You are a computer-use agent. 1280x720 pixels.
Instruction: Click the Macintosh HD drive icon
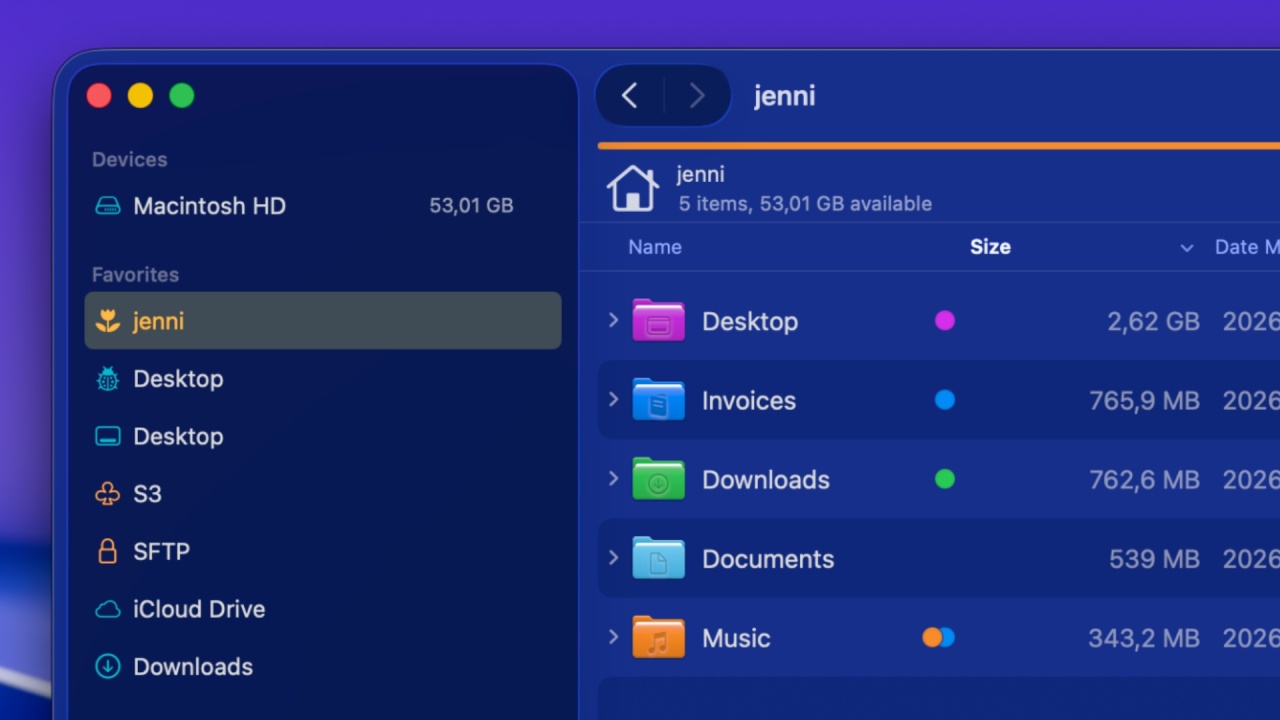tap(107, 206)
